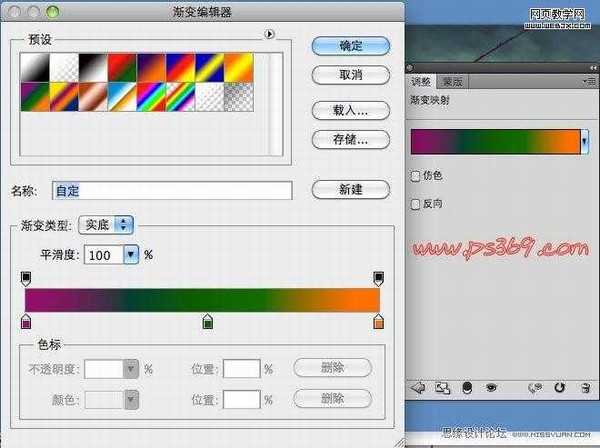Enable the 仿色 (Dither) checkbox

(416, 176)
